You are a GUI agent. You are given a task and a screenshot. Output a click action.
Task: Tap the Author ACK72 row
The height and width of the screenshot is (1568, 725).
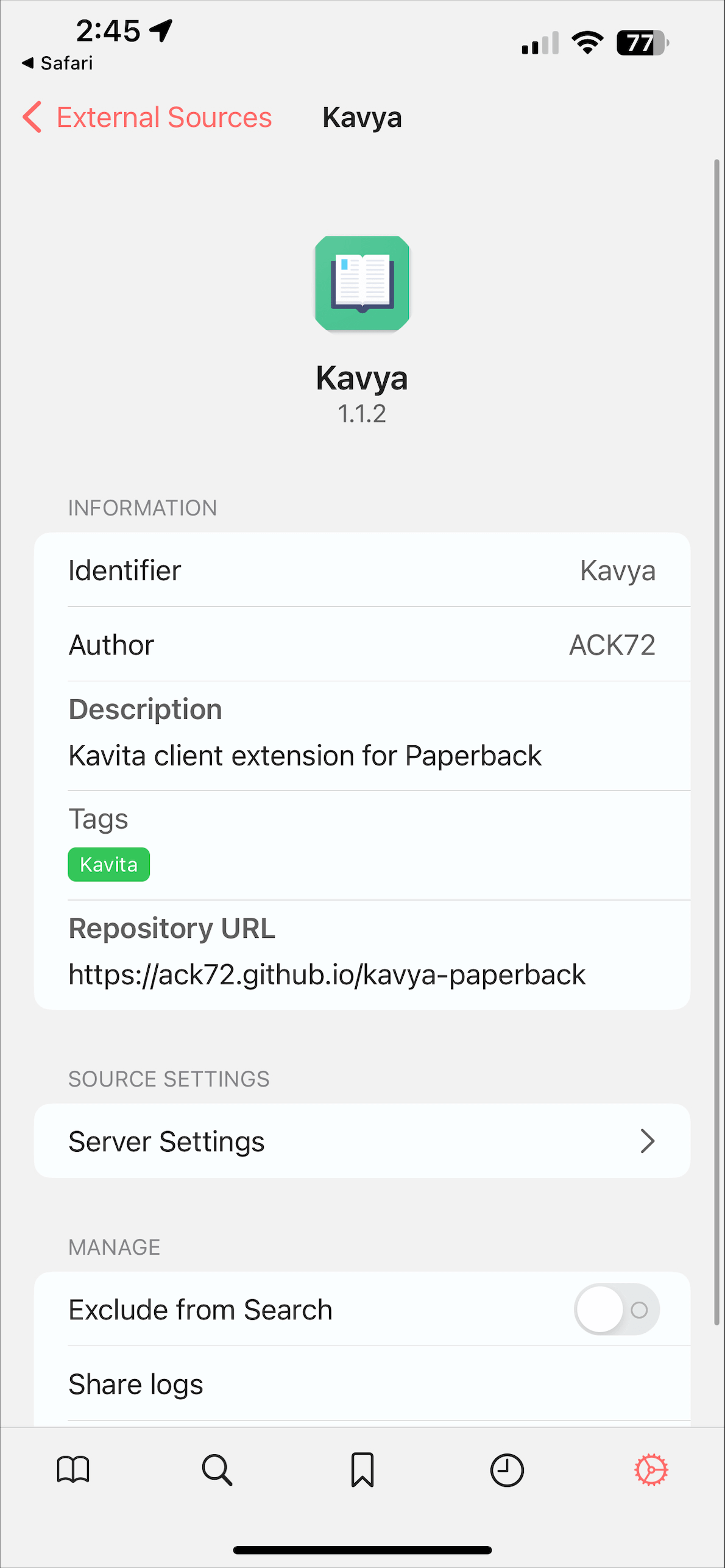(x=362, y=645)
